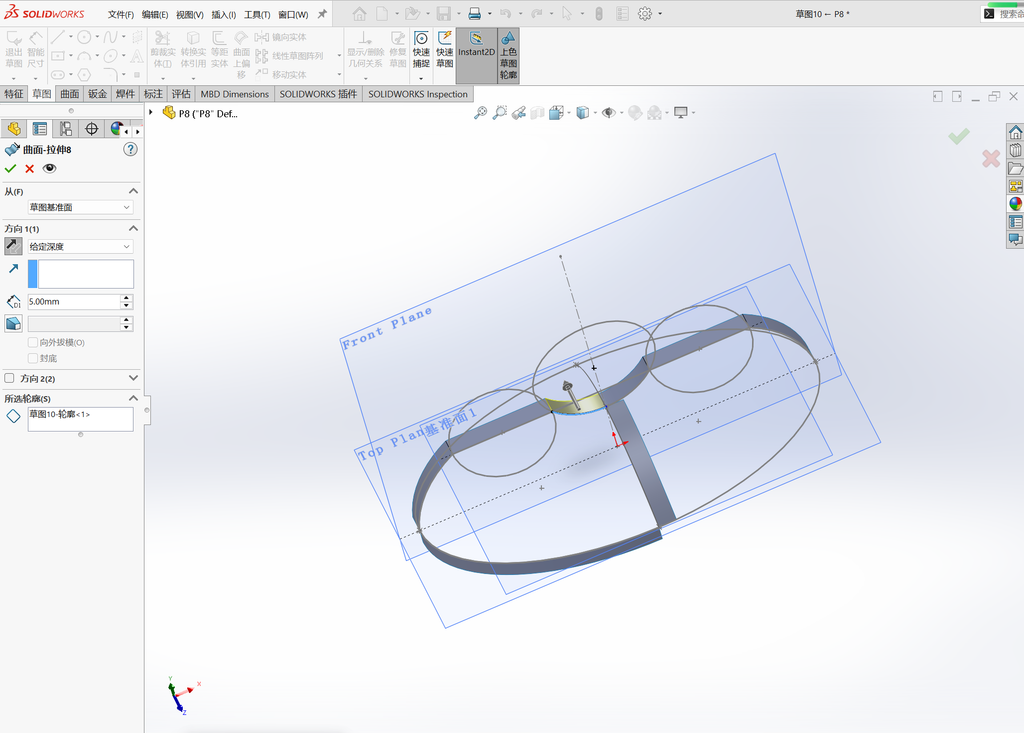This screenshot has width=1024, height=733.
Task: Open the ConfigurationManager tab
Action: (x=65, y=129)
